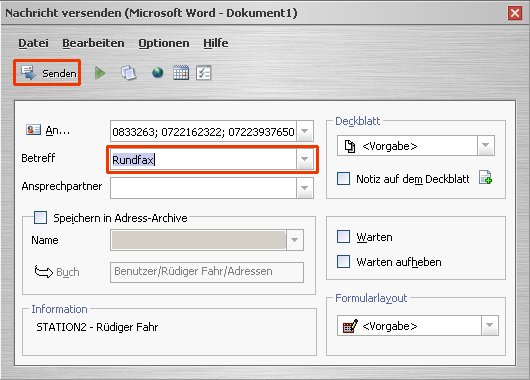Viewport: 530px width, 380px height.
Task: Click into the Betreff field containing Rundfax
Action: click(203, 159)
